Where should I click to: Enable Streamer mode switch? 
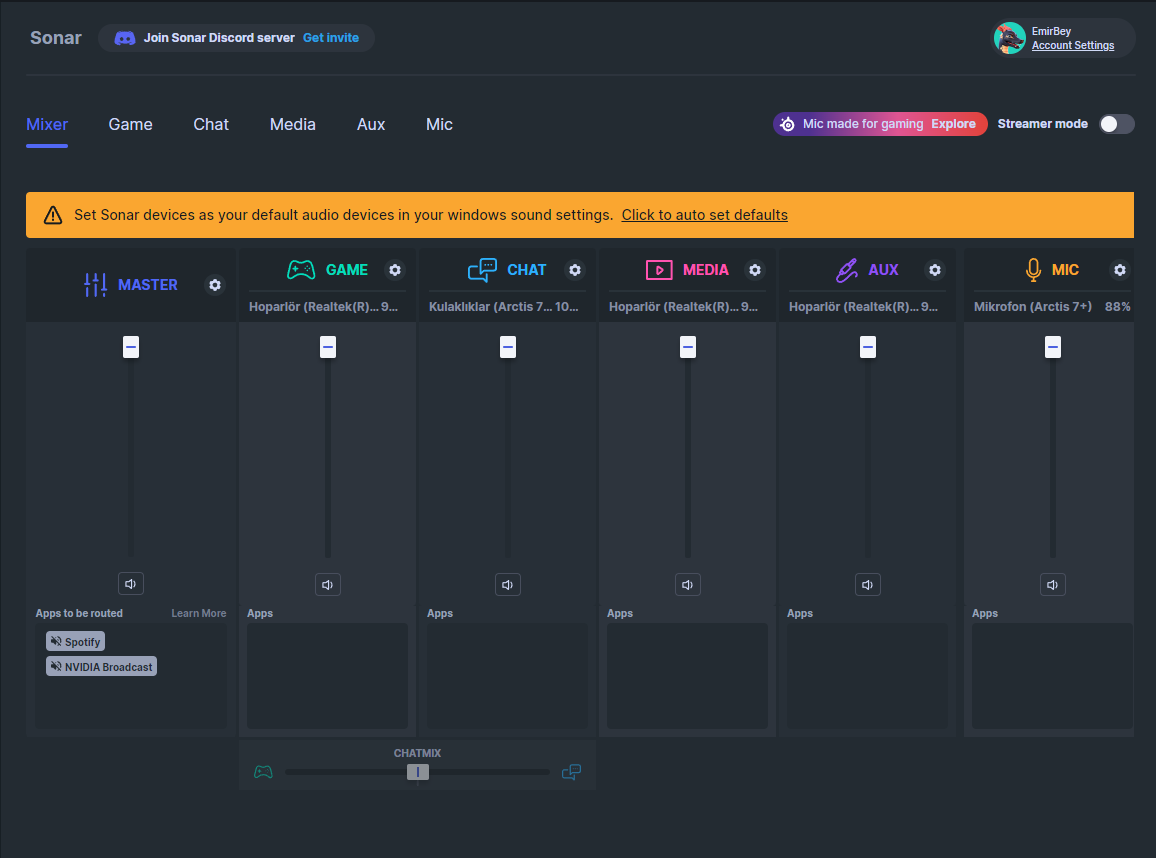pyautogui.click(x=1116, y=124)
